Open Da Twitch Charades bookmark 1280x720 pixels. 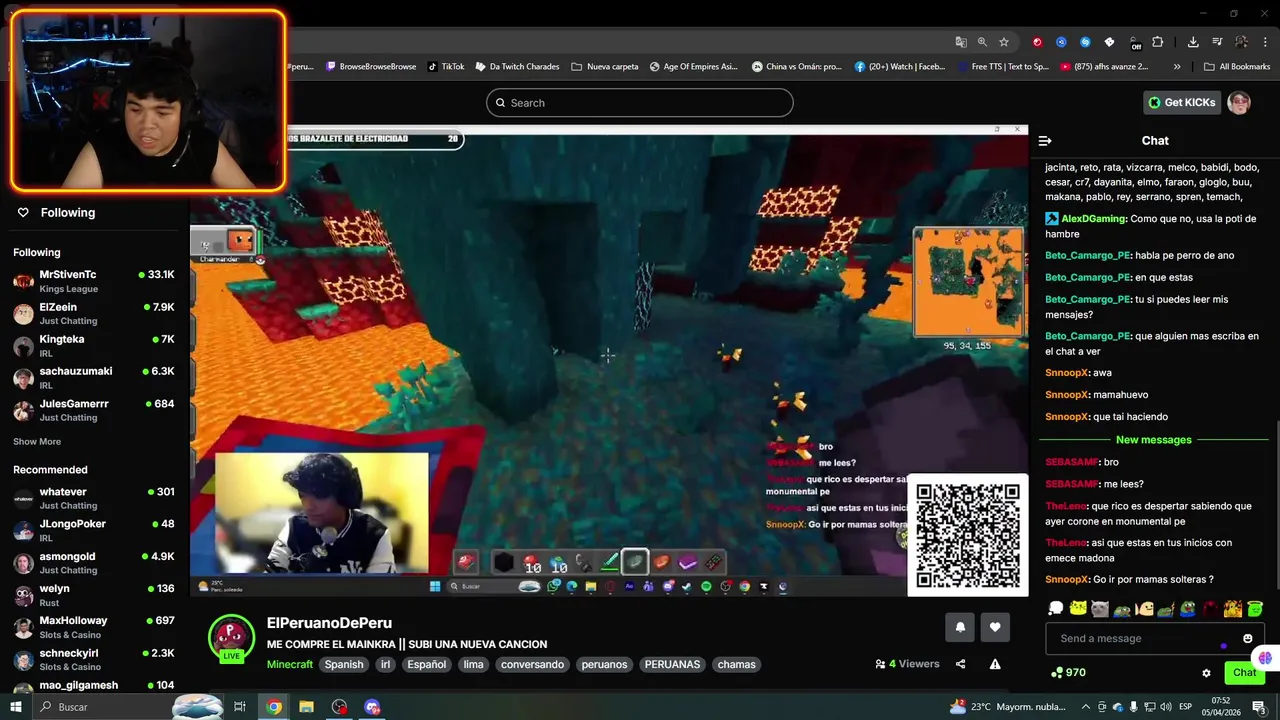(517, 67)
